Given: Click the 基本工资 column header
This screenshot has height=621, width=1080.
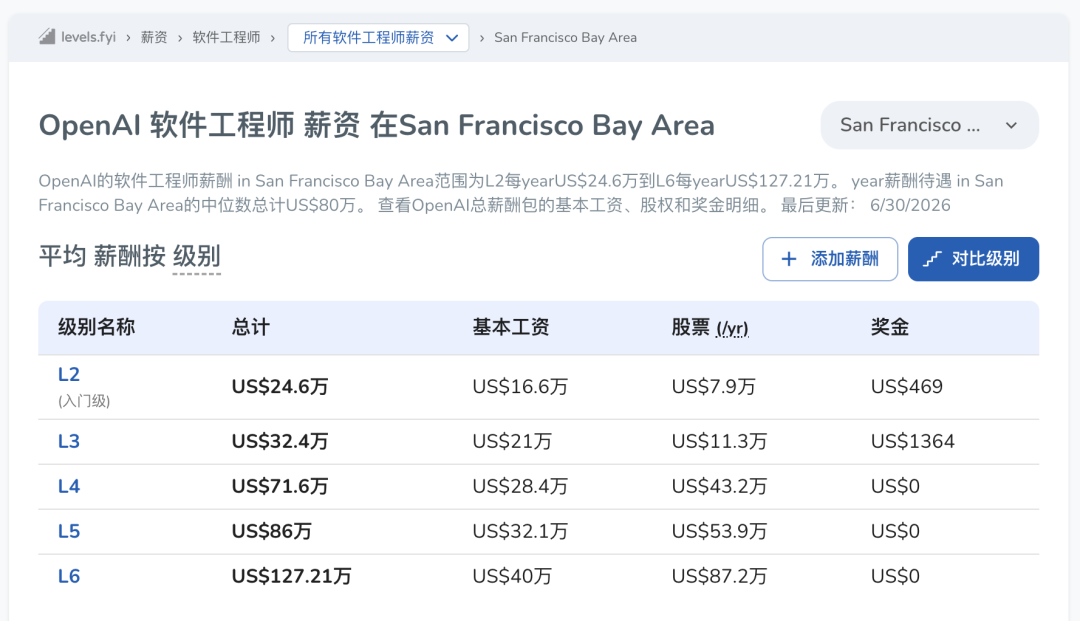Looking at the screenshot, I should pos(510,327).
